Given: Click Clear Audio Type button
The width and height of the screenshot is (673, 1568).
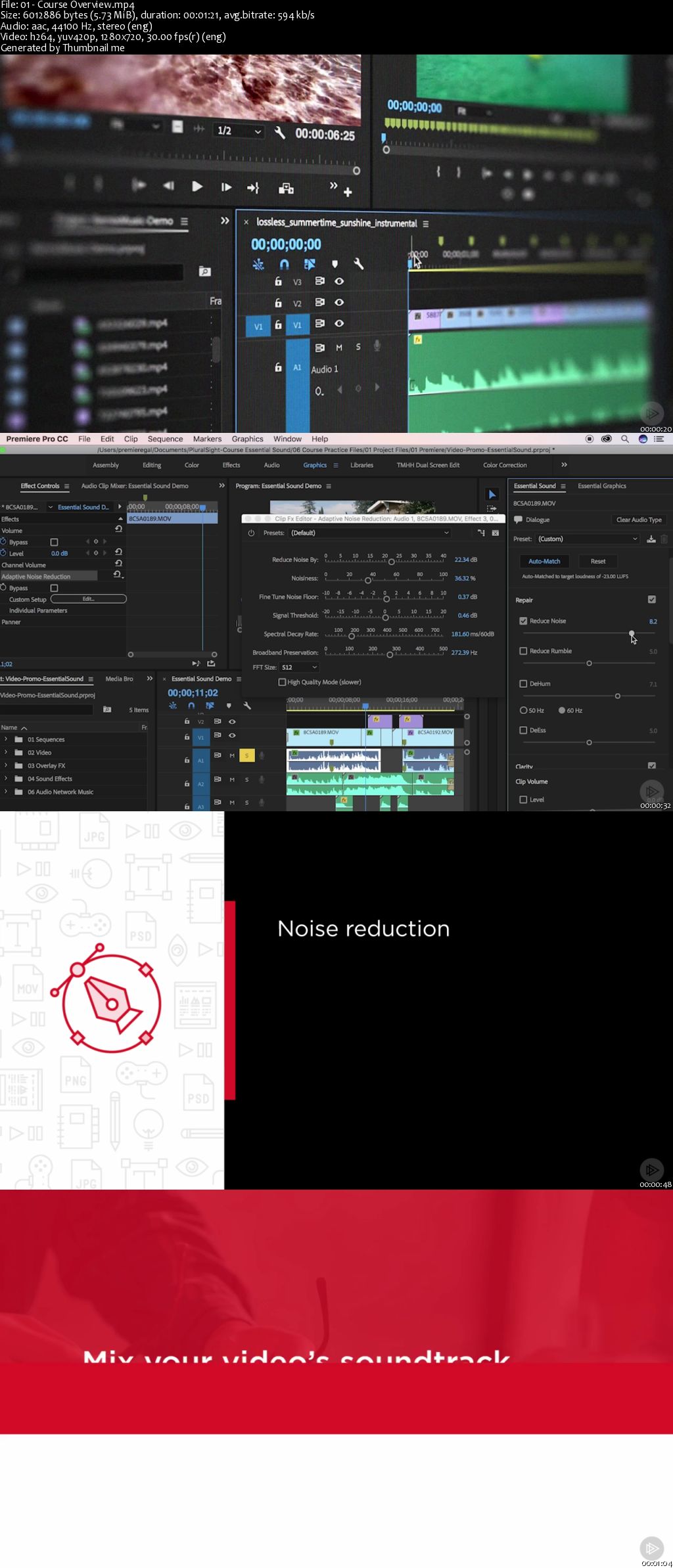Looking at the screenshot, I should [x=639, y=520].
